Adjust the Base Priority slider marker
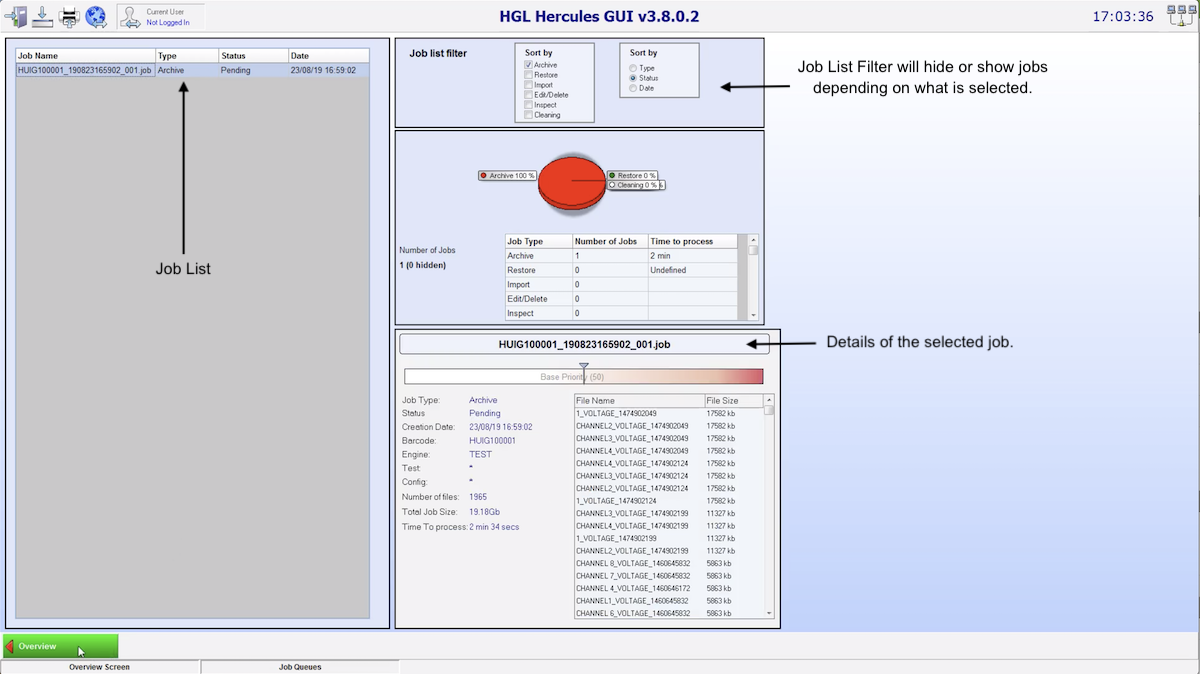Screen dimensions: 1200x674 584,369
